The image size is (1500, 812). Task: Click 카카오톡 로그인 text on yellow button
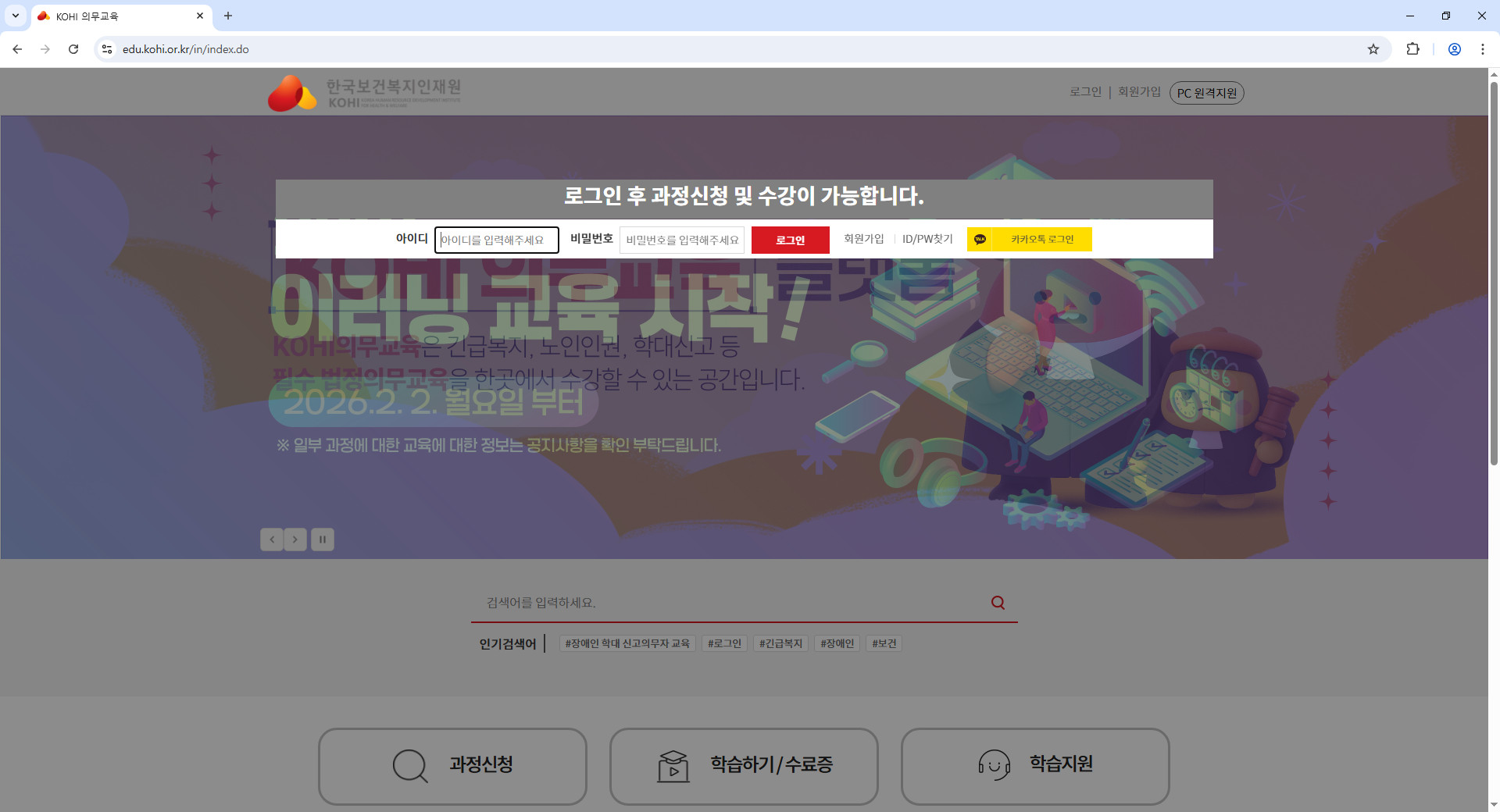point(1042,240)
